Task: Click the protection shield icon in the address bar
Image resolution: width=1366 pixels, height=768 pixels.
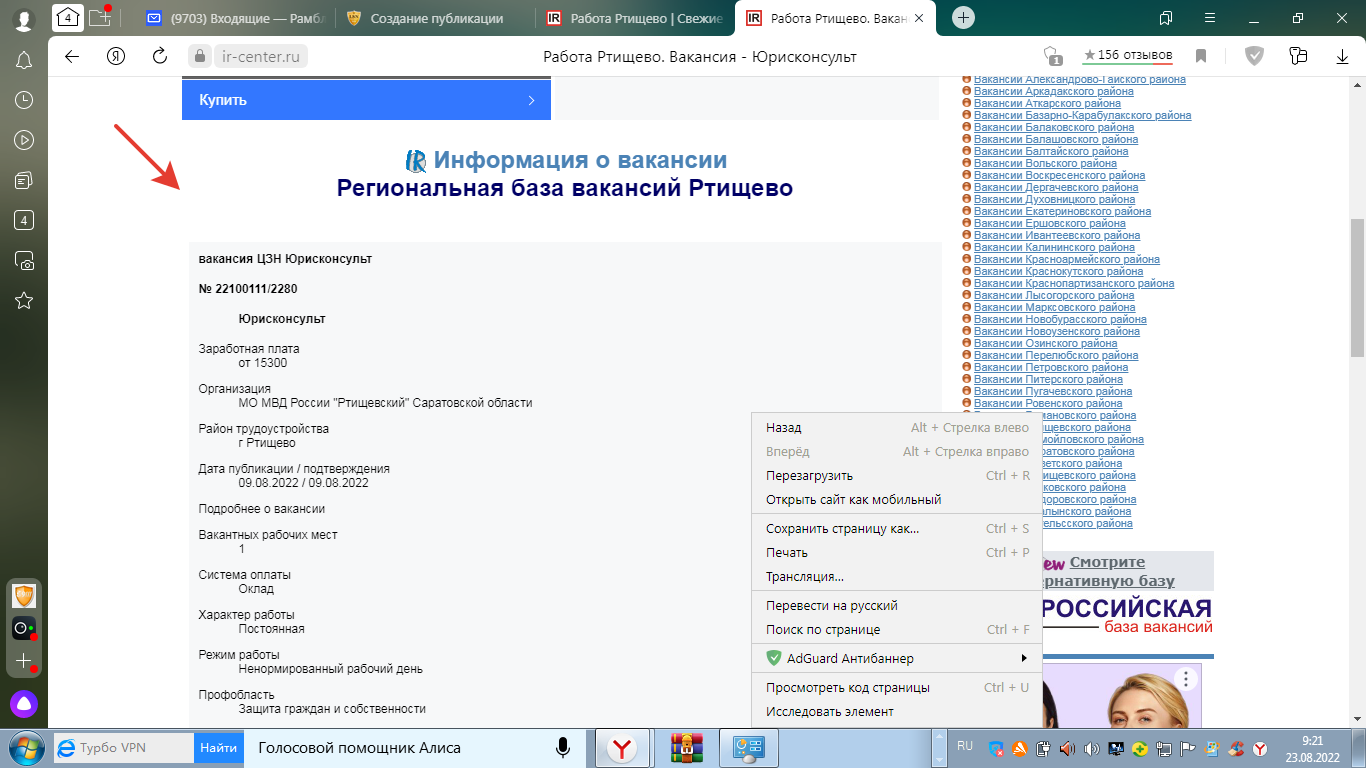Action: (x=1254, y=56)
